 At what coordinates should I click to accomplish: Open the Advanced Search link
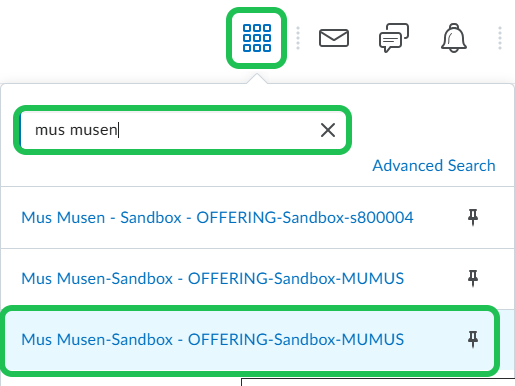434,166
